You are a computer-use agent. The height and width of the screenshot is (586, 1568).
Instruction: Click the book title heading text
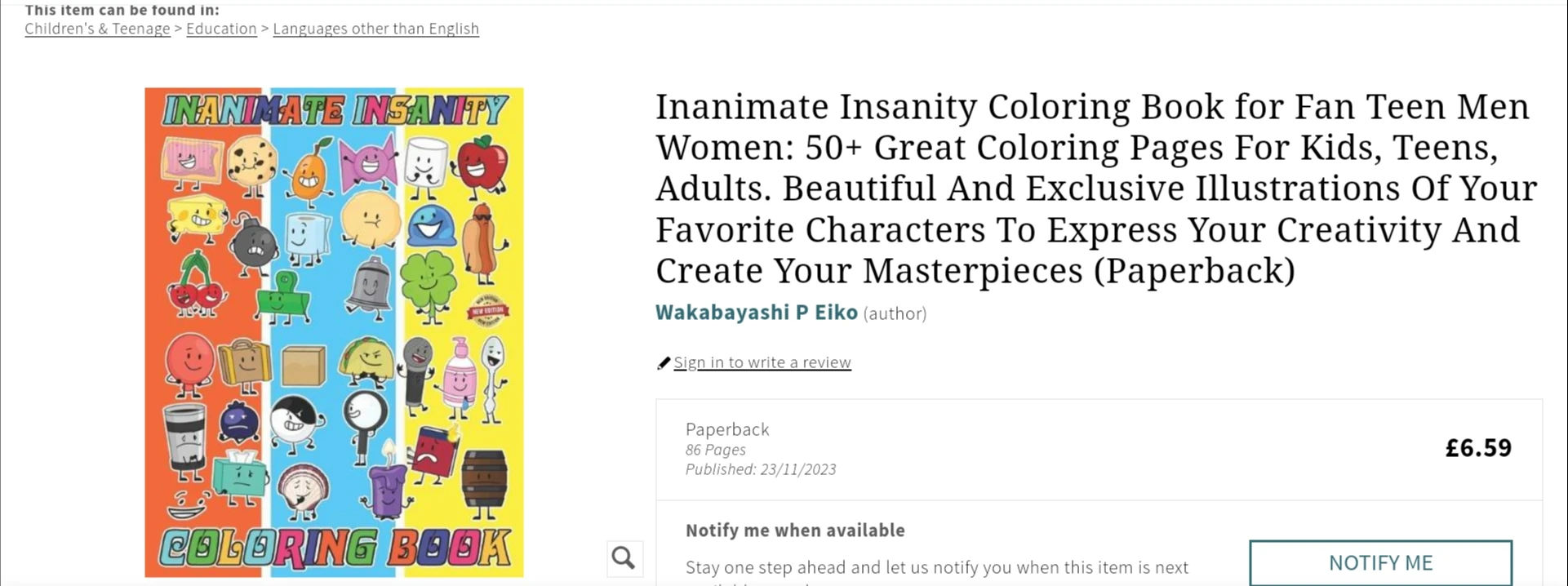[x=1094, y=189]
